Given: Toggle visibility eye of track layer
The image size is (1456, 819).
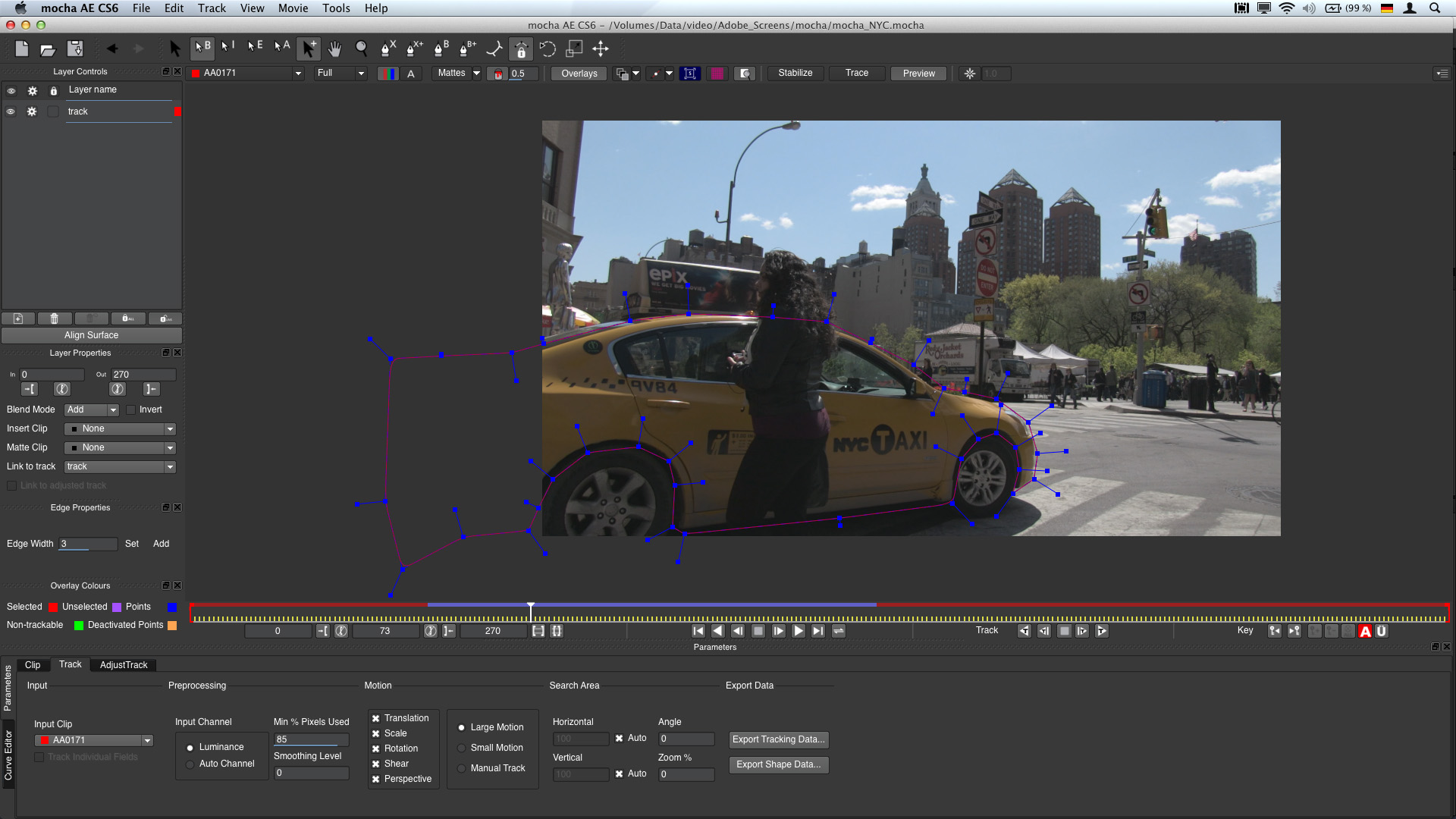Looking at the screenshot, I should point(11,111).
